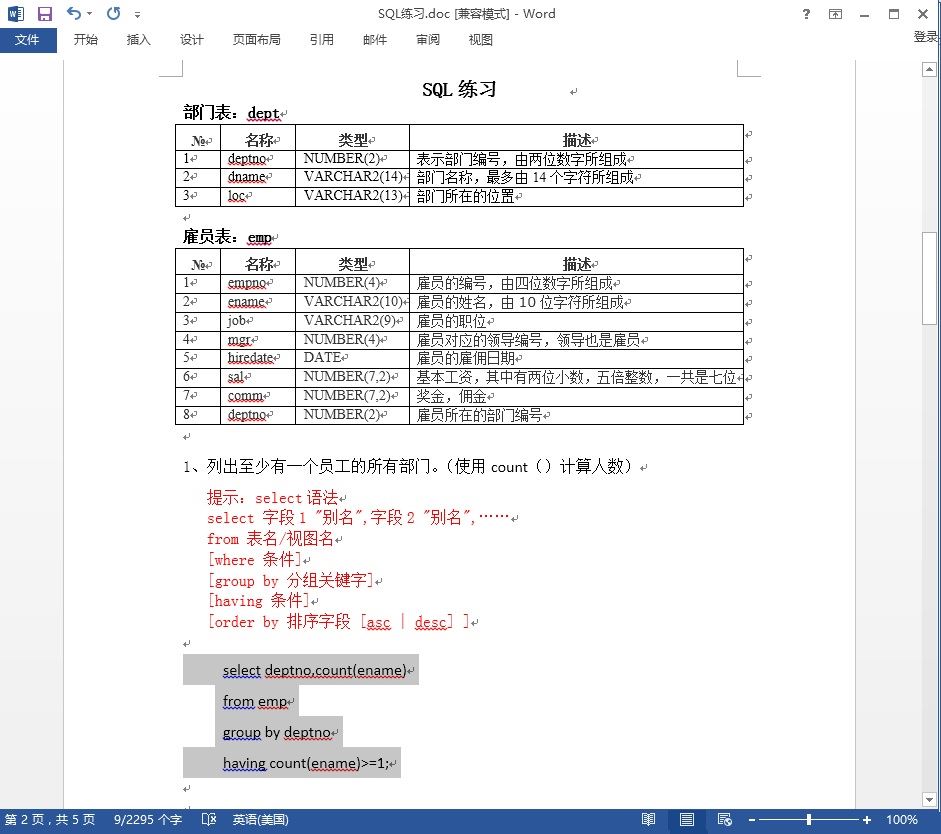Click the comm cell in emp table

tap(258, 396)
